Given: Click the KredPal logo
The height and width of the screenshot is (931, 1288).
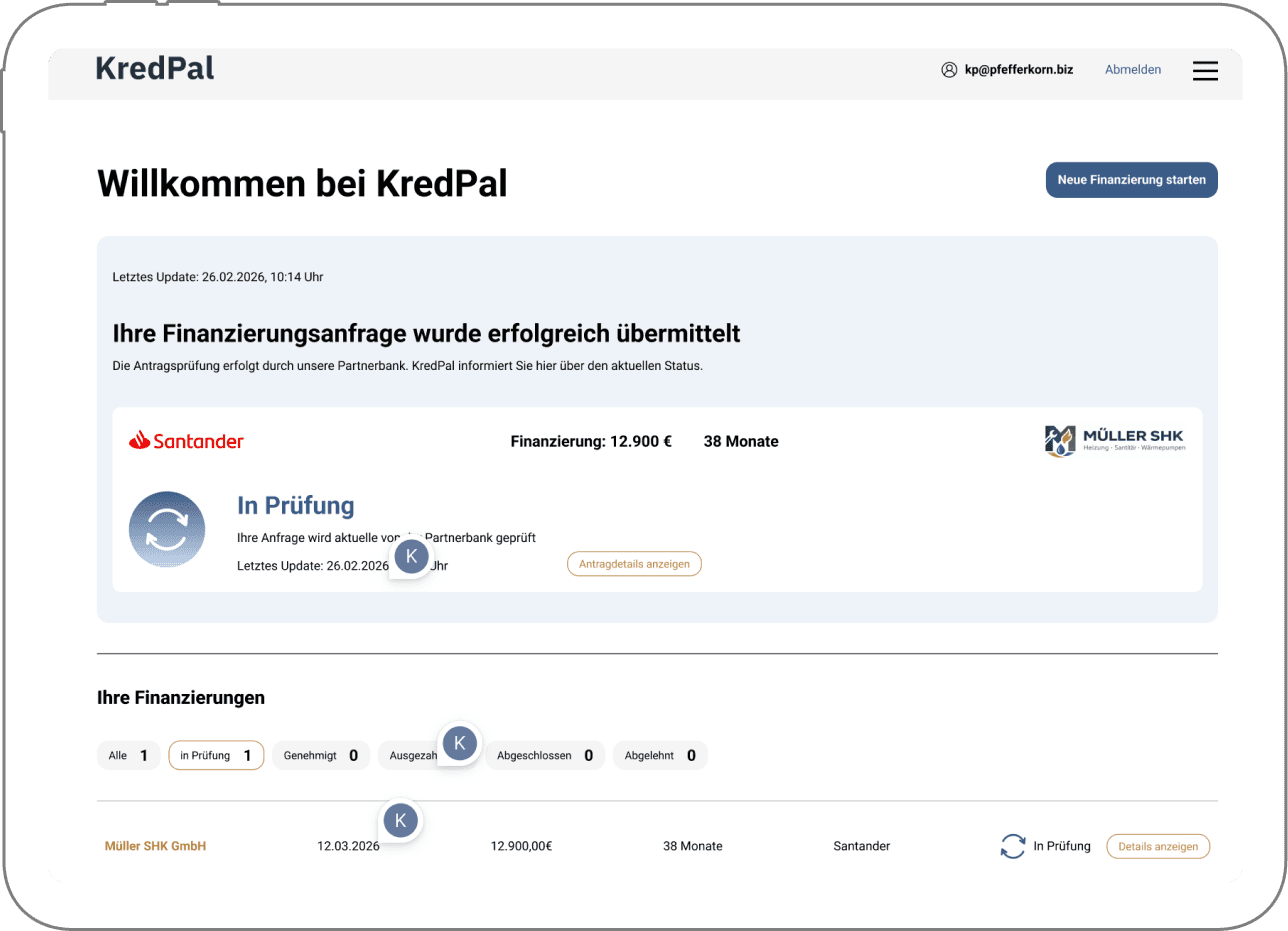Looking at the screenshot, I should [154, 68].
